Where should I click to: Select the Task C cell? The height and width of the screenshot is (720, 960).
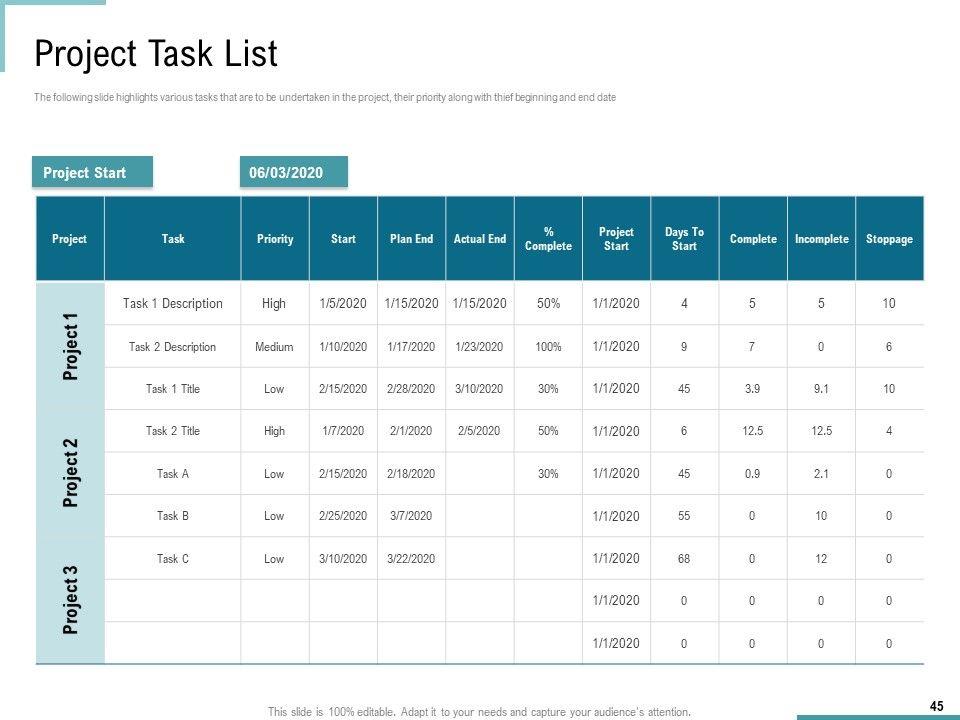tap(173, 559)
